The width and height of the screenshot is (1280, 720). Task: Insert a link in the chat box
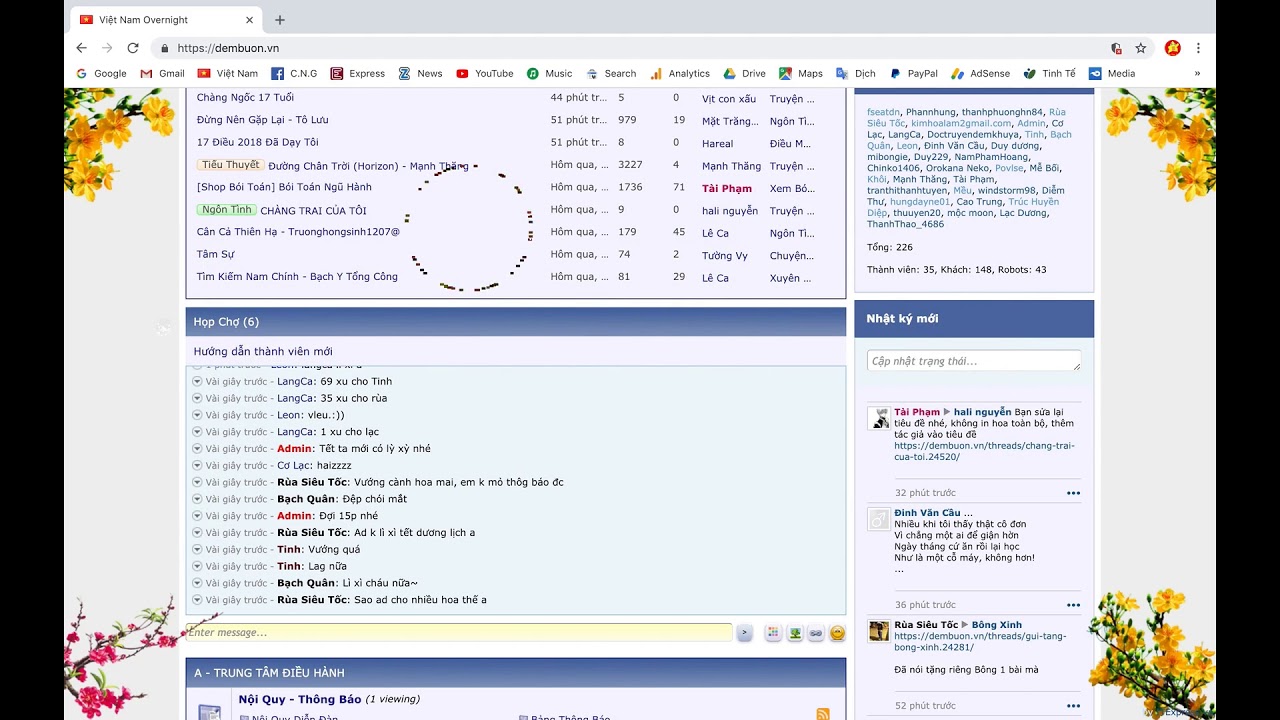pyautogui.click(x=816, y=633)
